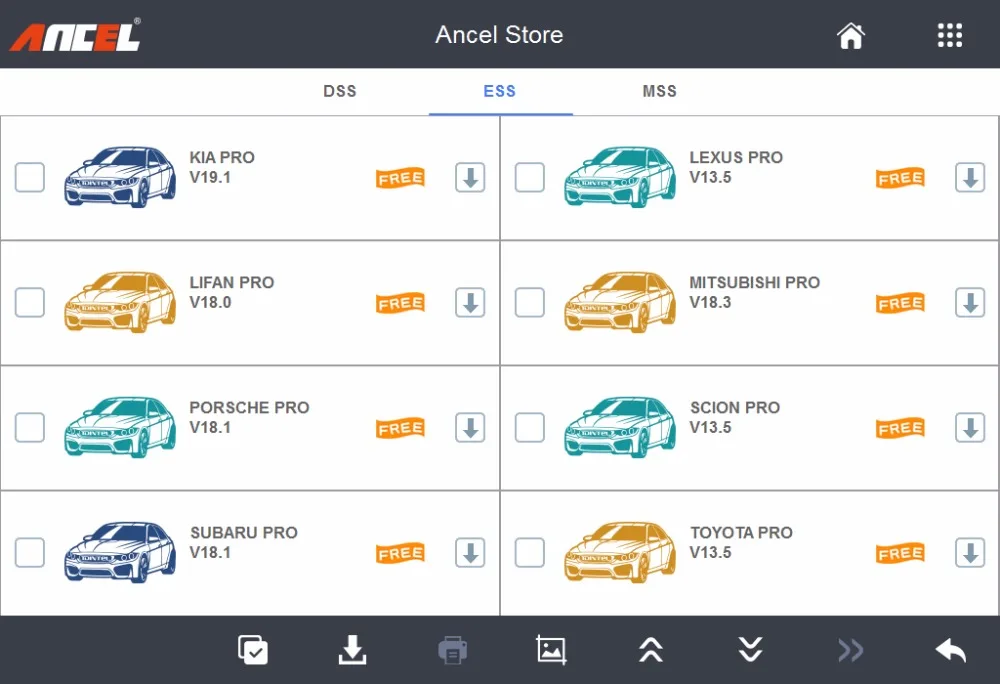This screenshot has height=684, width=1000.
Task: Click the FREE badge on PORSCHE PRO
Action: 401,428
